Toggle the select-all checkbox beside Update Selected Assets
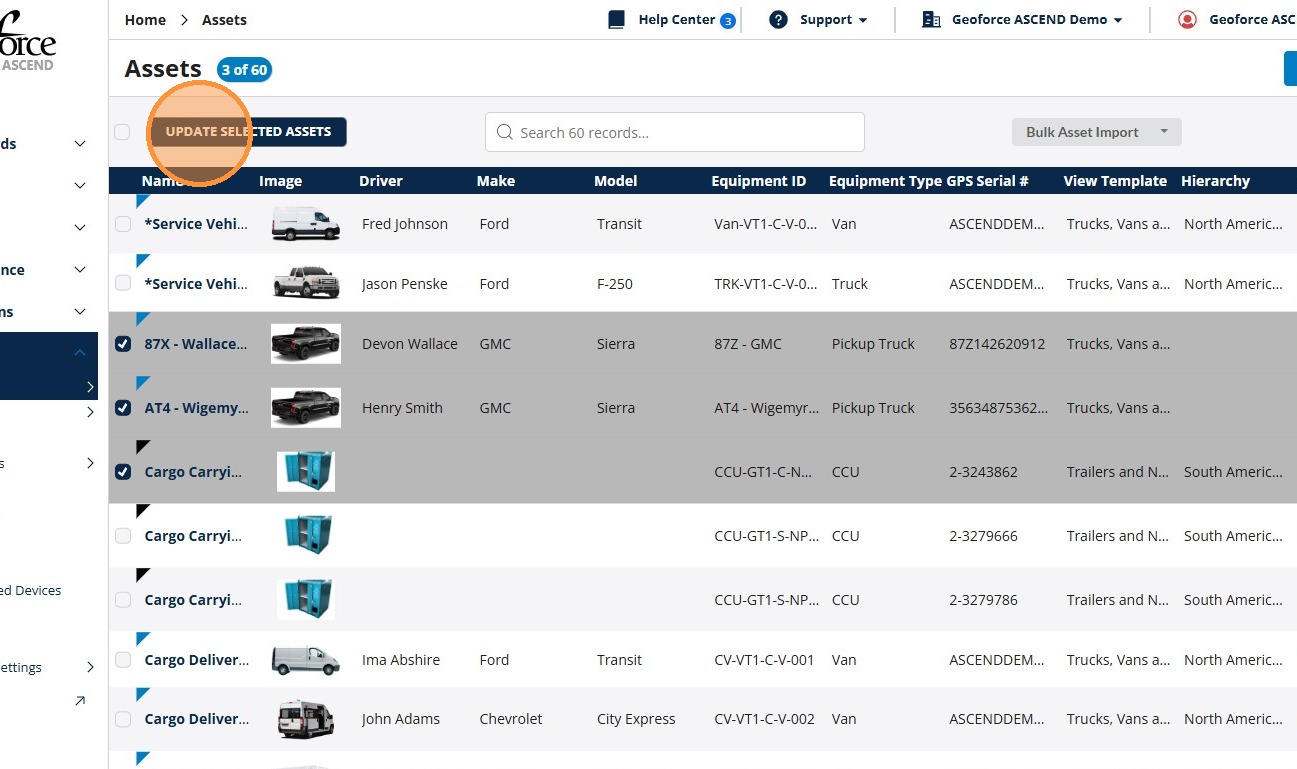The height and width of the screenshot is (769, 1297). [x=122, y=132]
